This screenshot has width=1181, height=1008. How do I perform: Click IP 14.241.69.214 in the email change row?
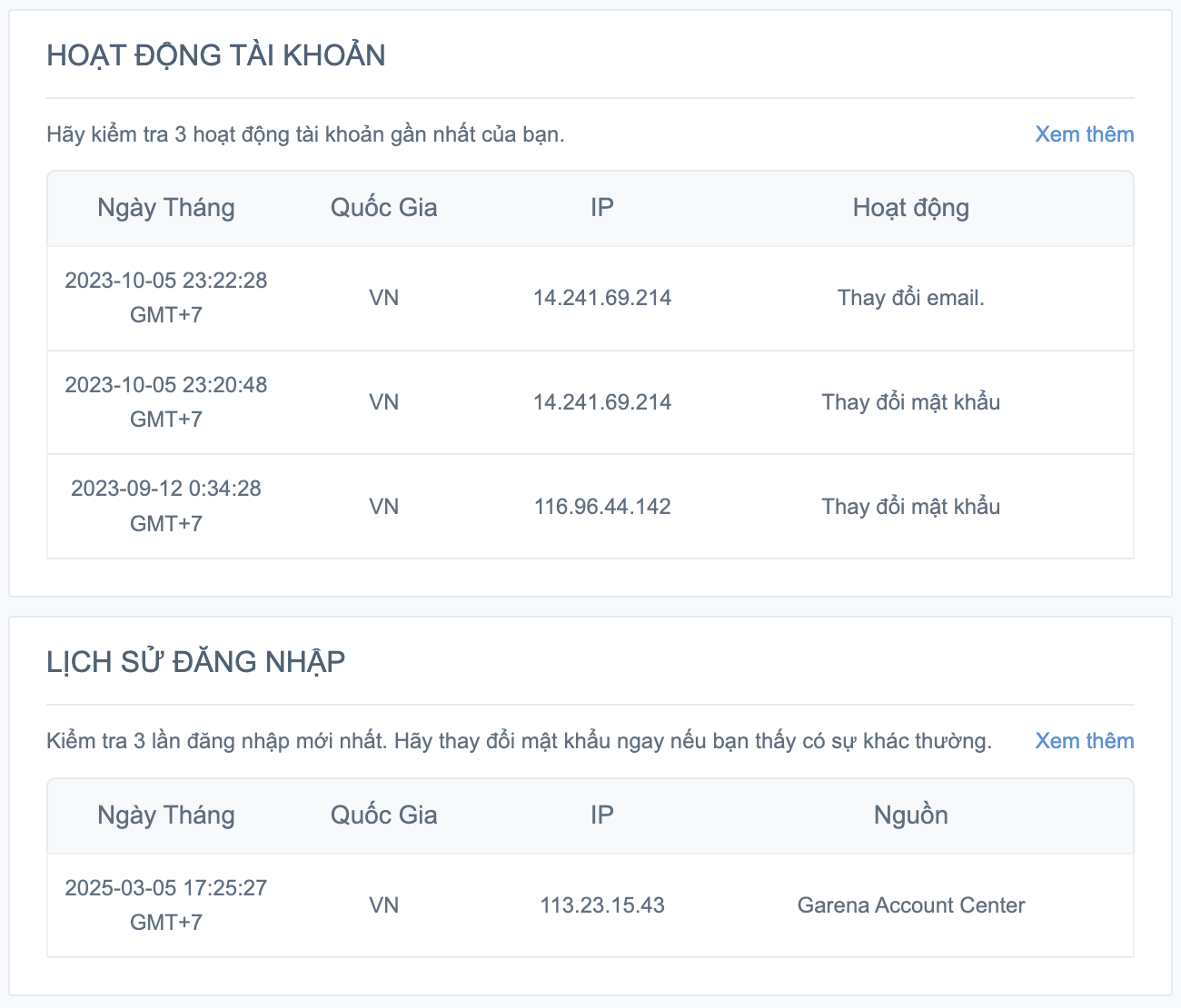click(x=602, y=298)
